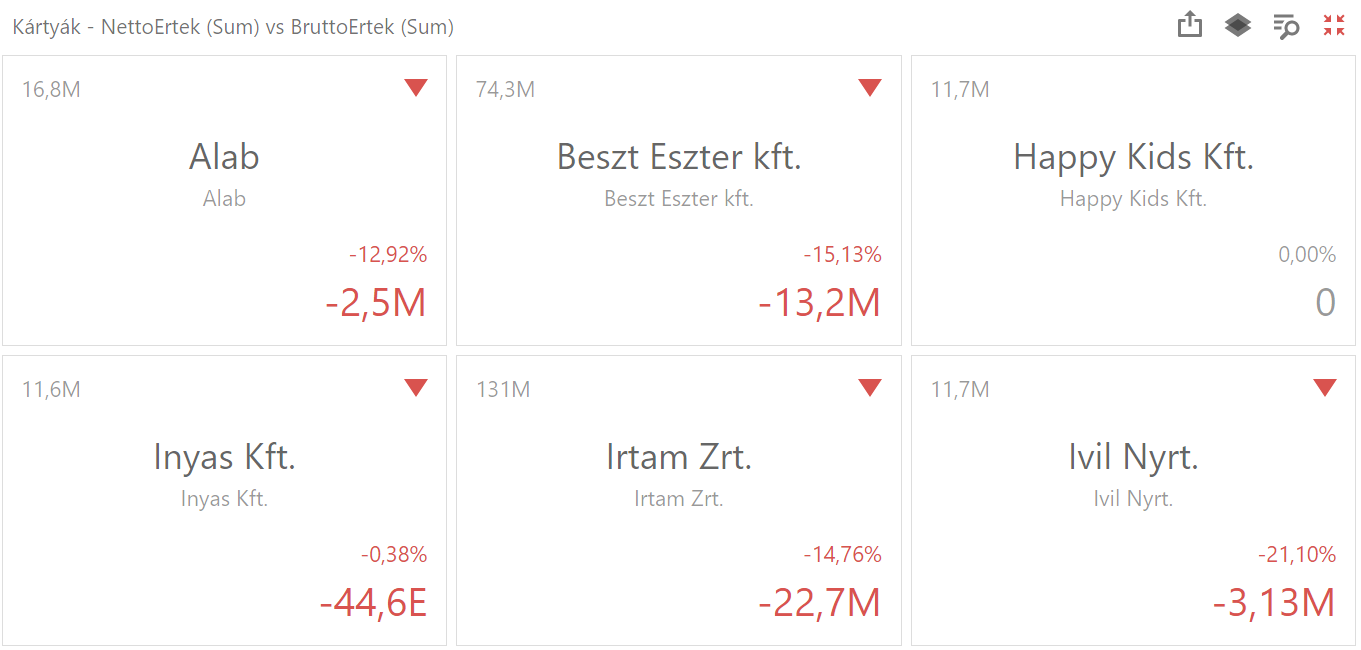Click red down triangle on Alab card
Viewport: 1361px width, 650px height.
tap(416, 88)
